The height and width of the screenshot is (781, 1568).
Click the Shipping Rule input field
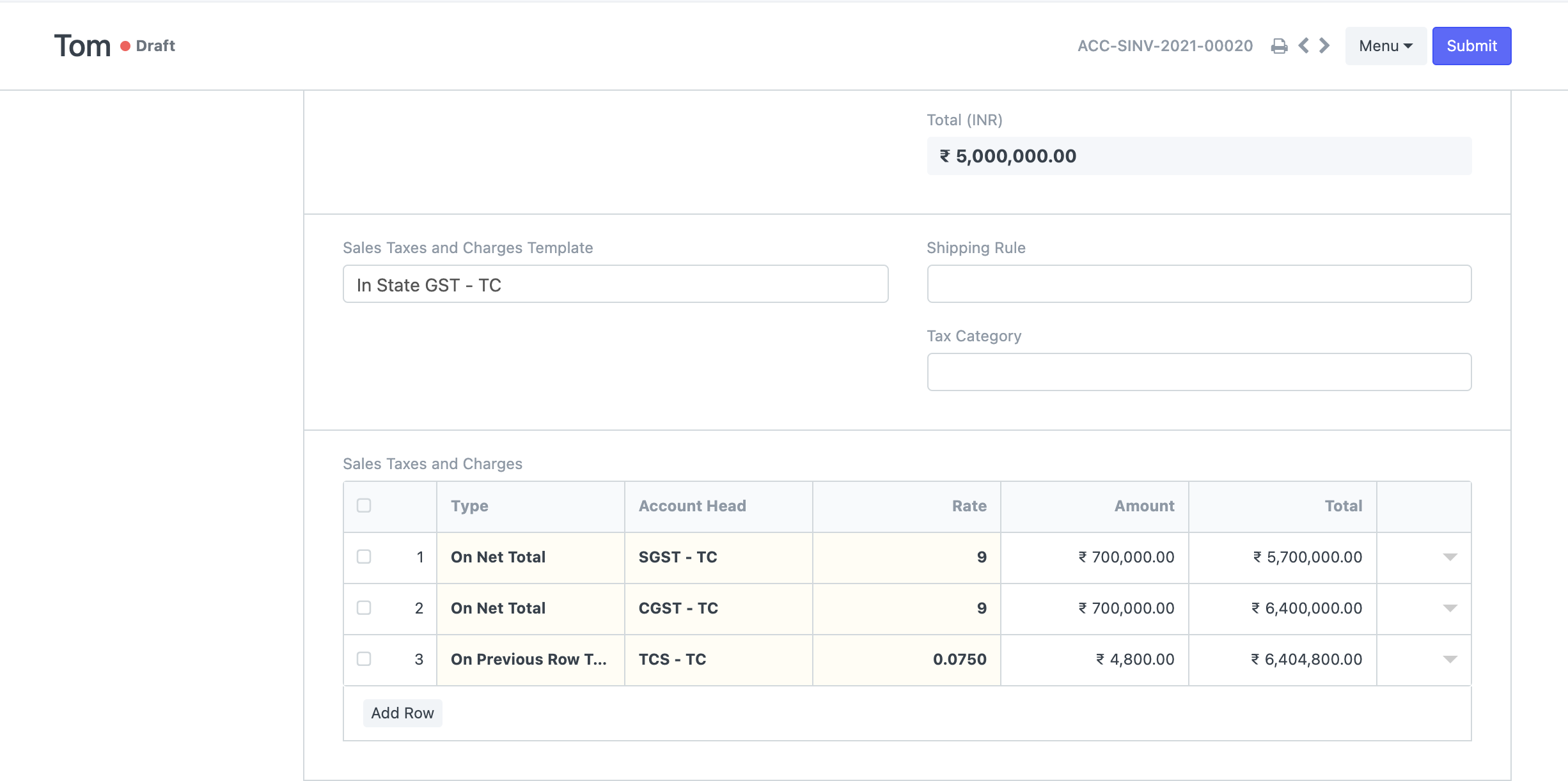point(1199,284)
